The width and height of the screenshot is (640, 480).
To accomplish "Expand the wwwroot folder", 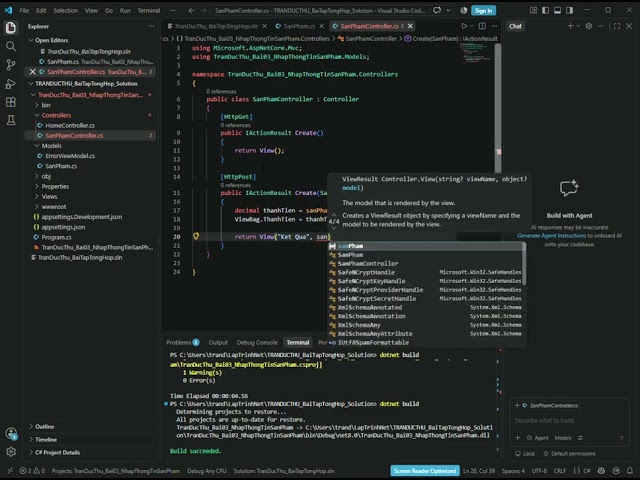I will point(53,207).
